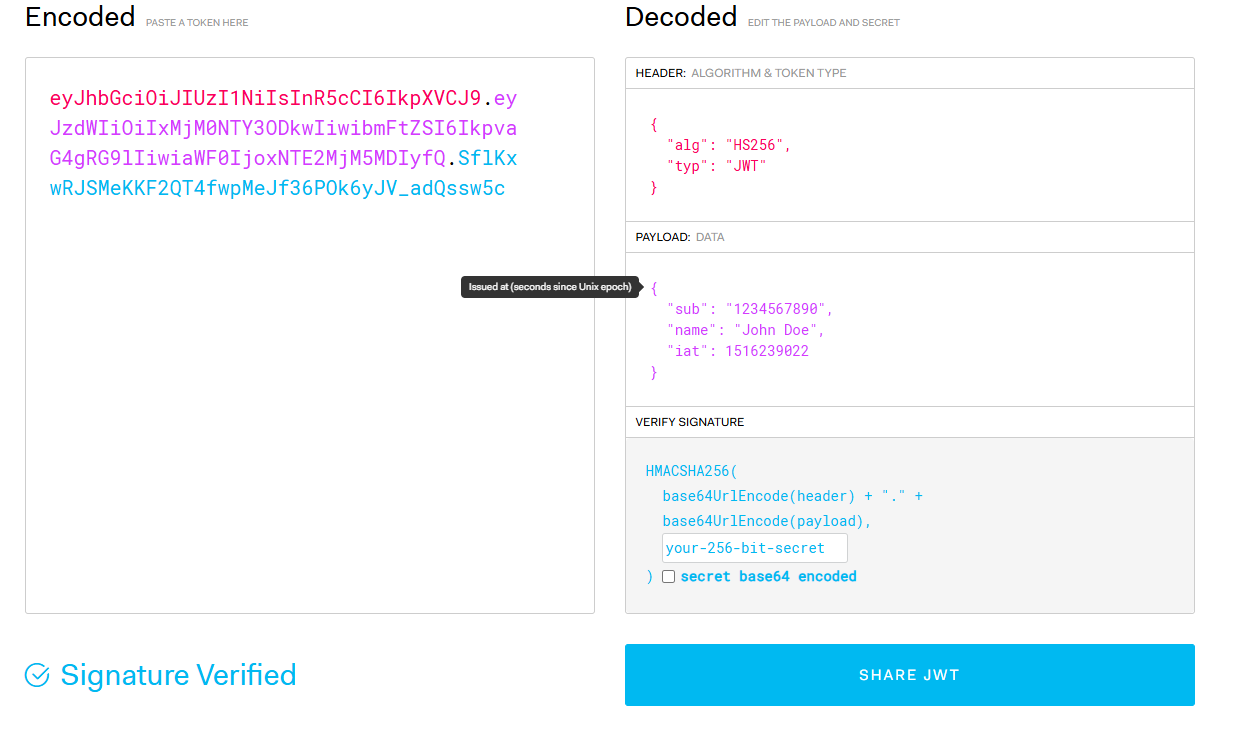Viewport: 1237px width, 729px height.
Task: Click the PAYLOAD: DATA section label
Action: pyautogui.click(x=680, y=237)
